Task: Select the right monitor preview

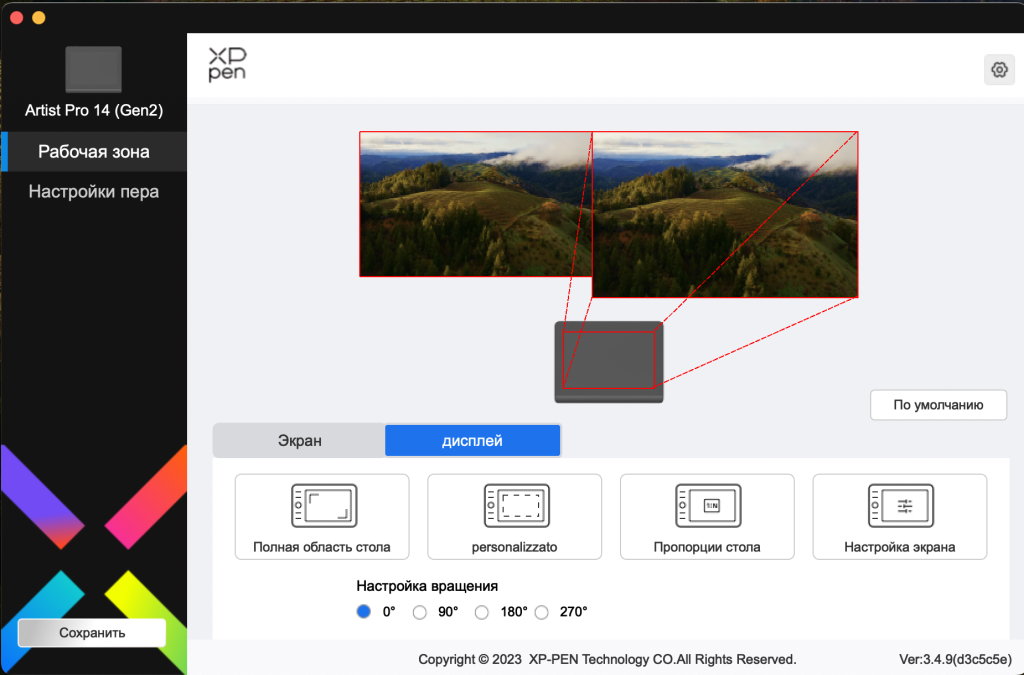Action: [x=725, y=215]
